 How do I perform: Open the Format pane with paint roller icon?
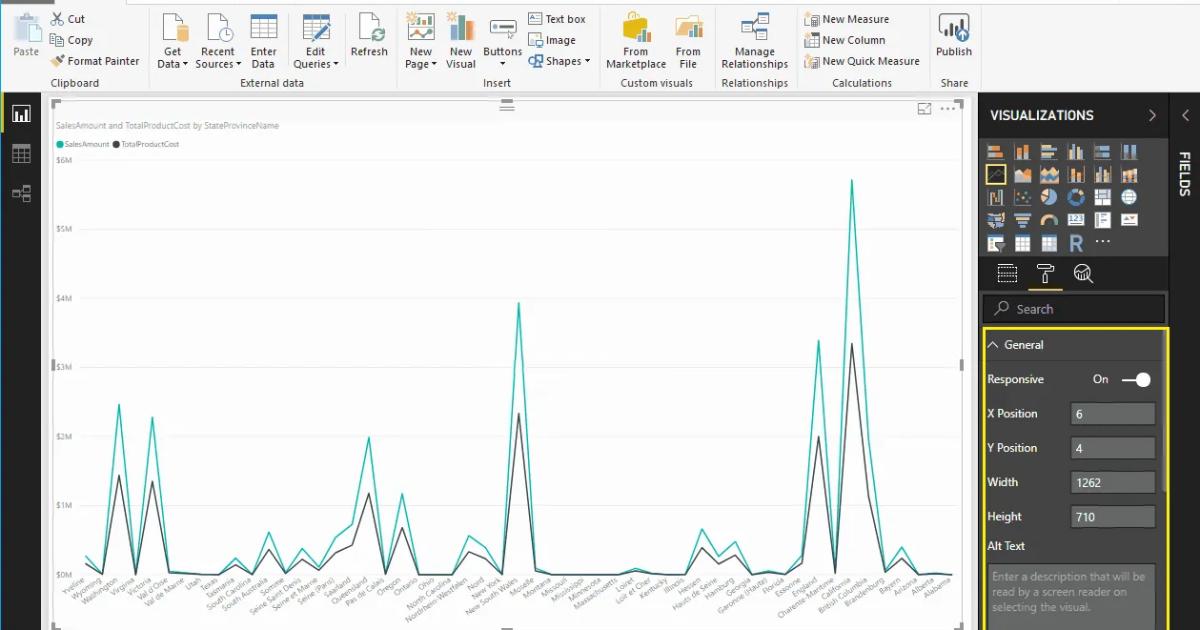1044,273
